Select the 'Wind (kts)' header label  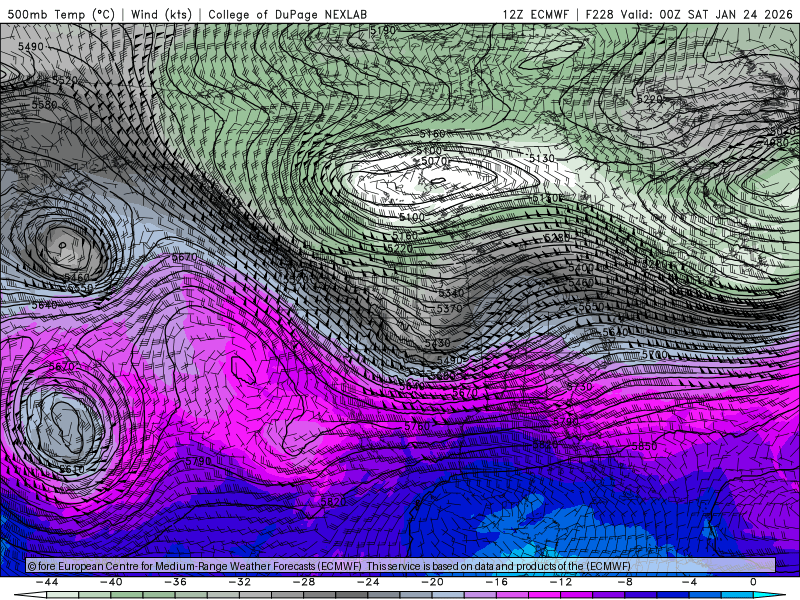pos(161,14)
